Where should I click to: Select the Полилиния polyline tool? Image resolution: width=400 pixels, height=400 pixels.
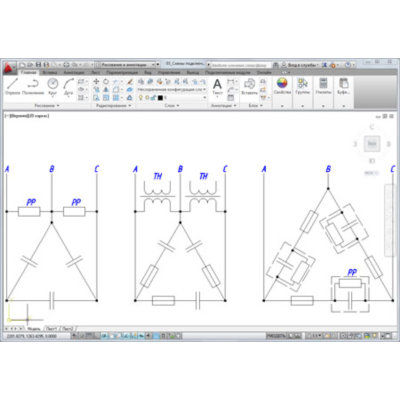point(33,87)
